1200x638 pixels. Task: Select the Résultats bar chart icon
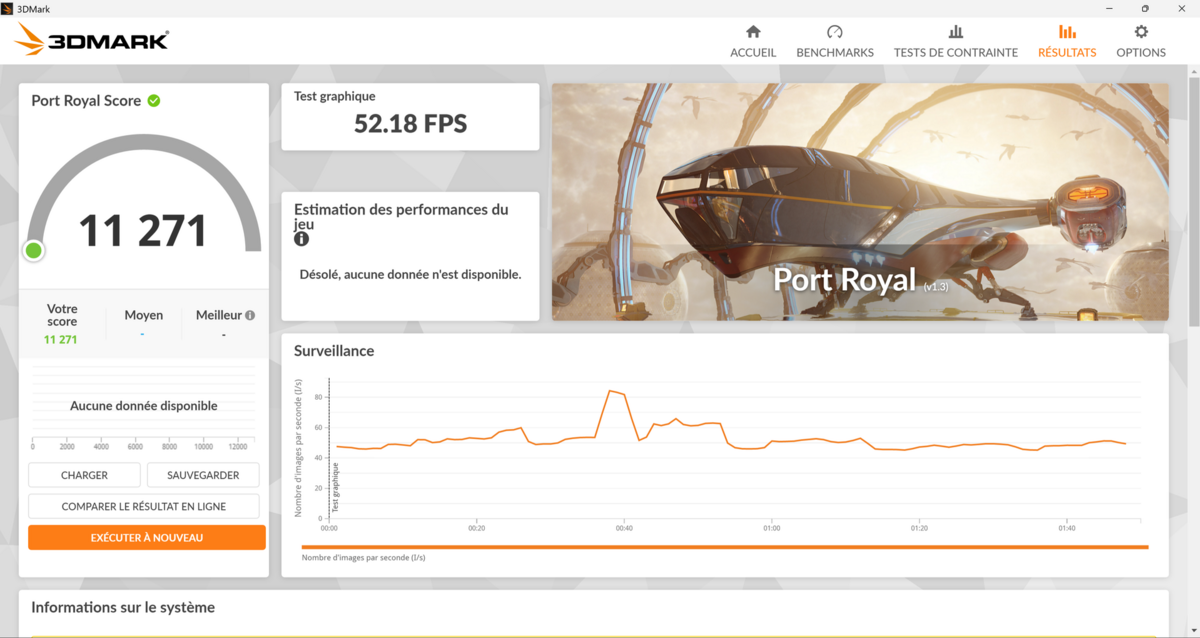click(x=1067, y=32)
